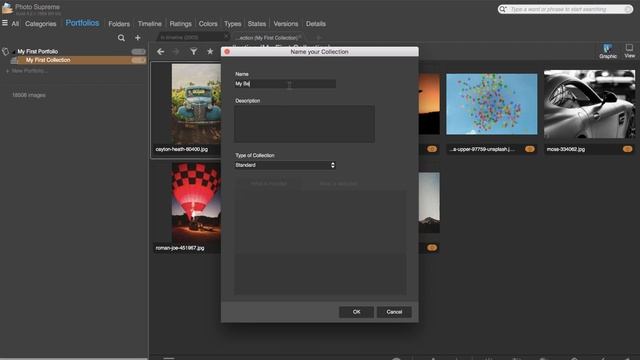Click count badge on My First Collection row
The width and height of the screenshot is (640, 360).
coord(138,60)
